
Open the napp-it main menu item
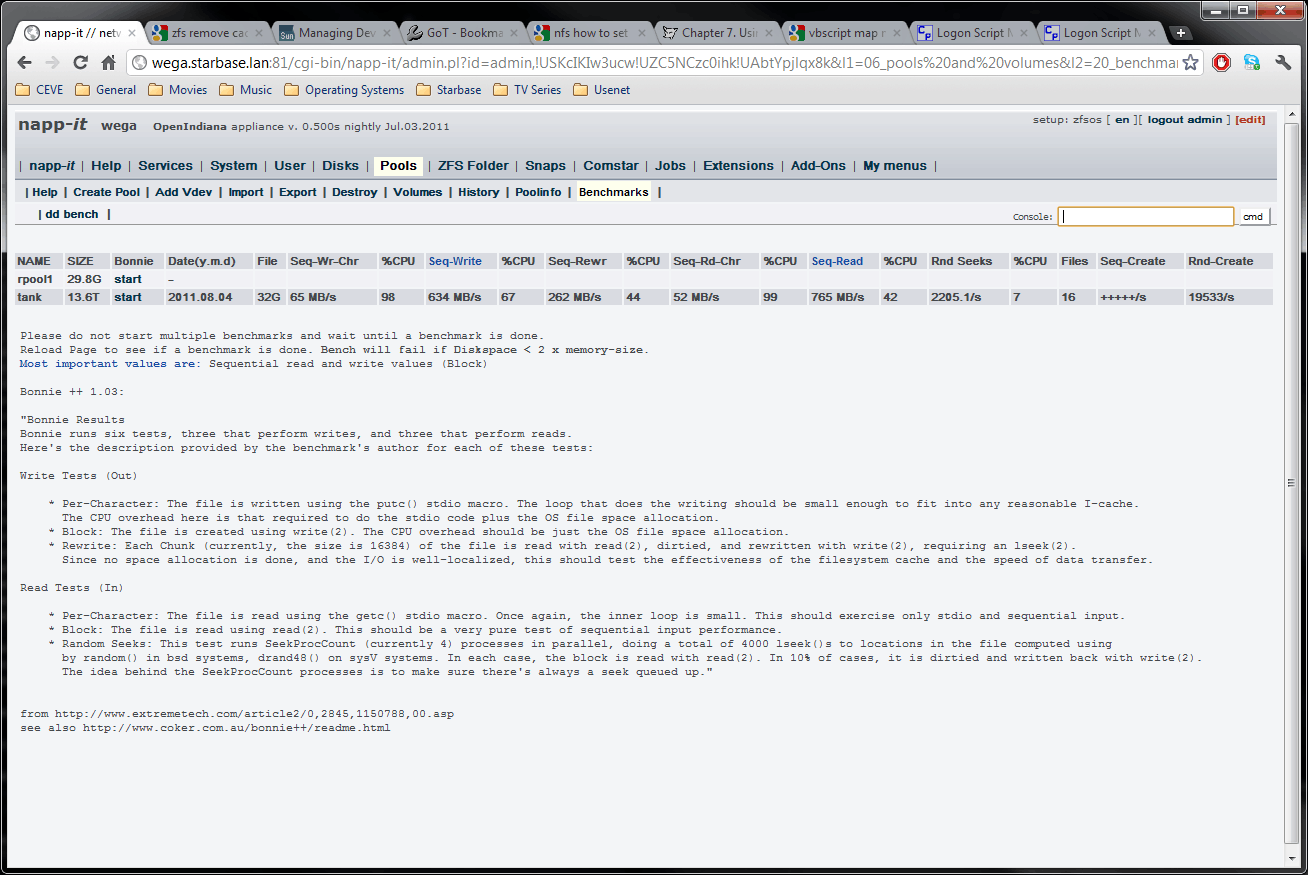tap(52, 166)
